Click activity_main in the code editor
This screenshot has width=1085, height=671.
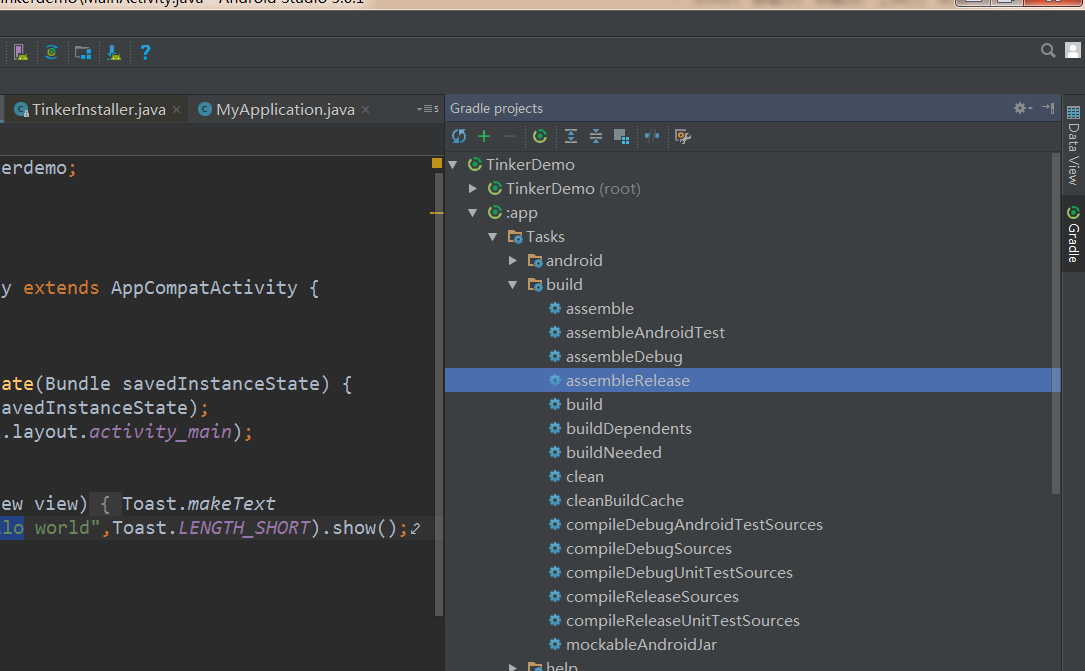[160, 432]
